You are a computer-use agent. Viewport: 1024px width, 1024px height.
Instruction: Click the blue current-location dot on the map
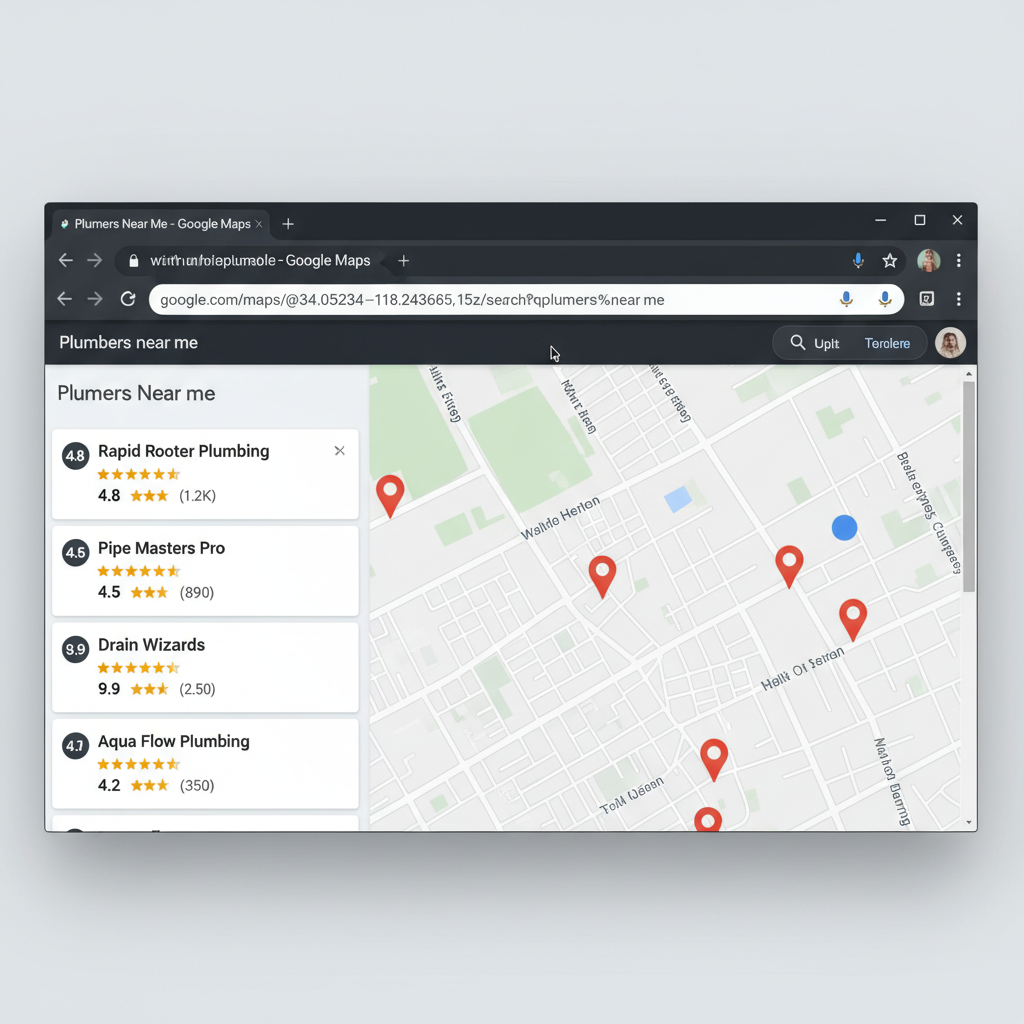(844, 528)
